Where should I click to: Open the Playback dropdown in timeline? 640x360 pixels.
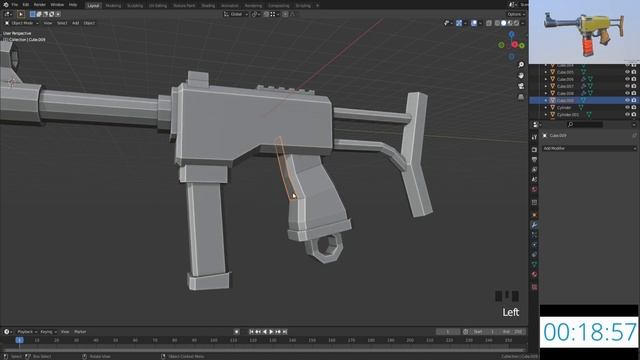[x=27, y=332]
